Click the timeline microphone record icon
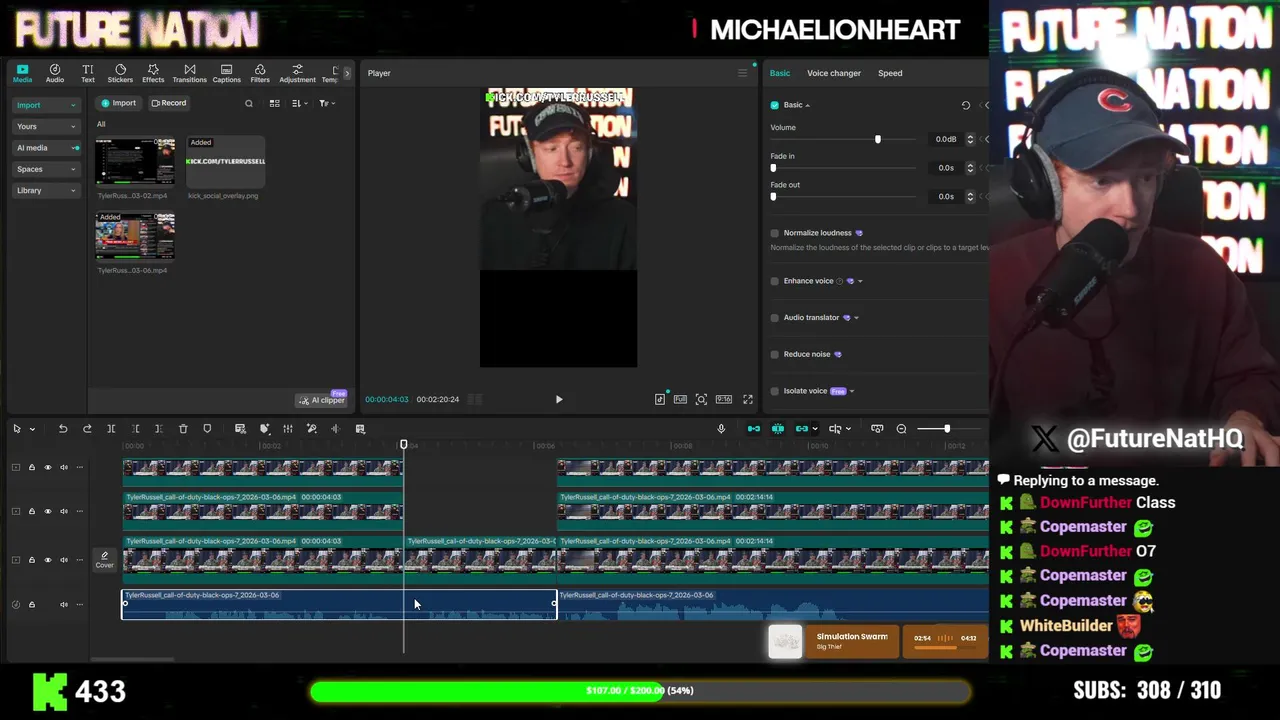Screen dimensions: 1280x720 point(721,429)
